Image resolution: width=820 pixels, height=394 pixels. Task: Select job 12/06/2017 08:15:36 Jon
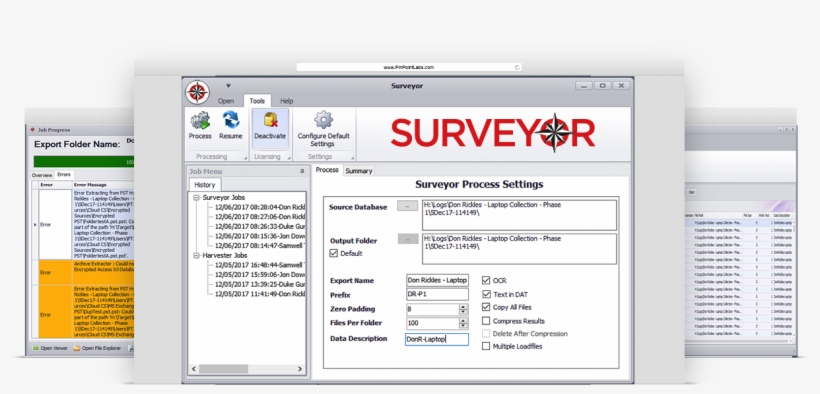260,236
